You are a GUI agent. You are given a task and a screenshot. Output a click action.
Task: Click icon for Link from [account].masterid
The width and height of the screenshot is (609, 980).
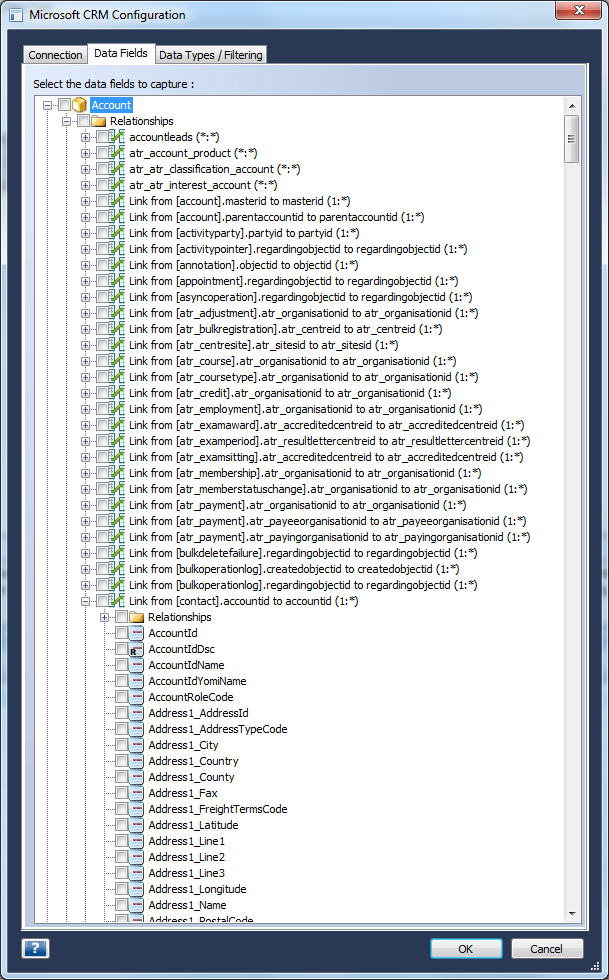point(118,201)
